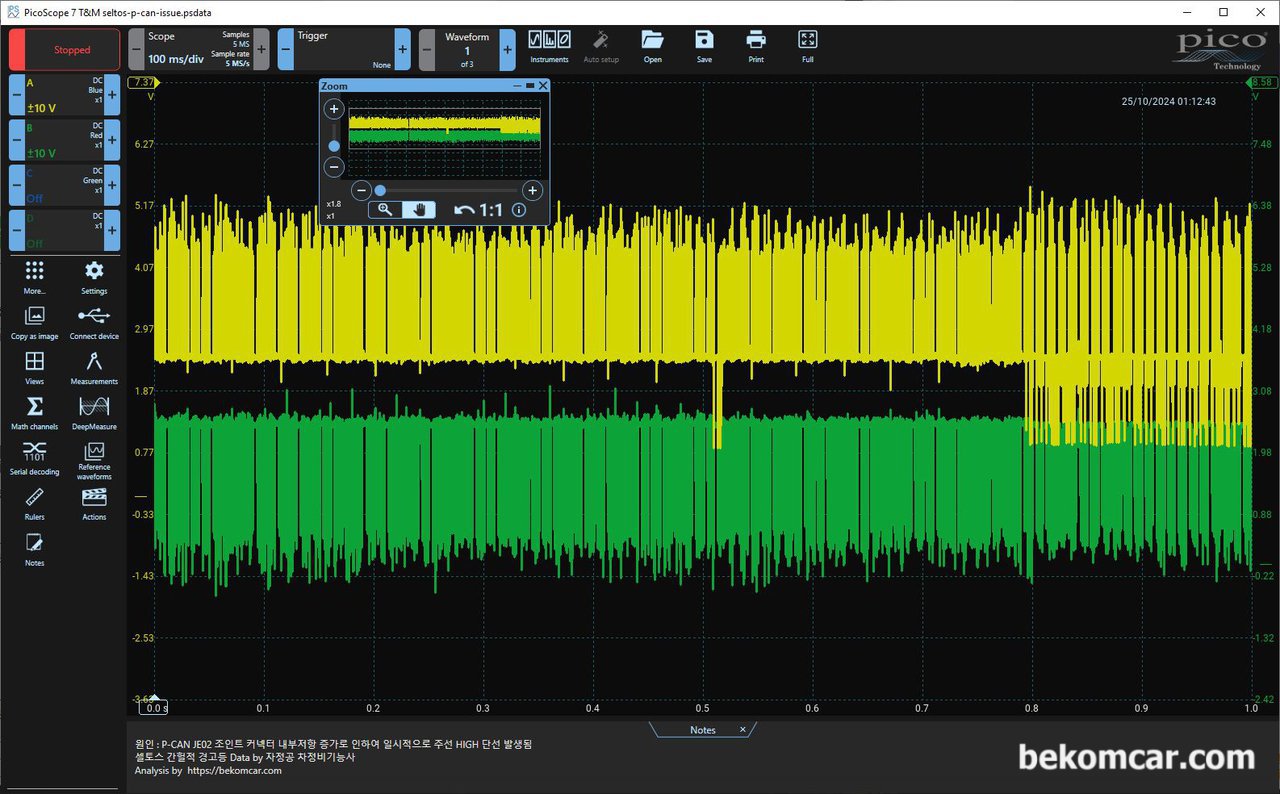
Task: Go to previous Waveform with minus
Action: tap(427, 49)
